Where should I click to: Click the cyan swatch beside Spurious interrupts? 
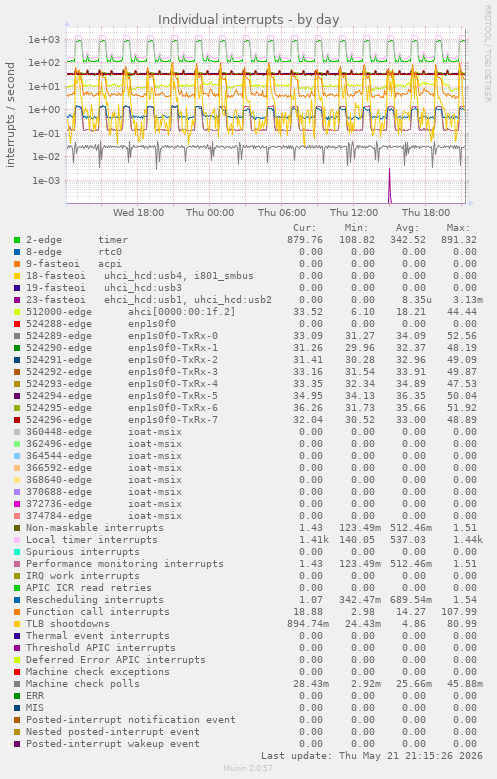tap(17, 552)
